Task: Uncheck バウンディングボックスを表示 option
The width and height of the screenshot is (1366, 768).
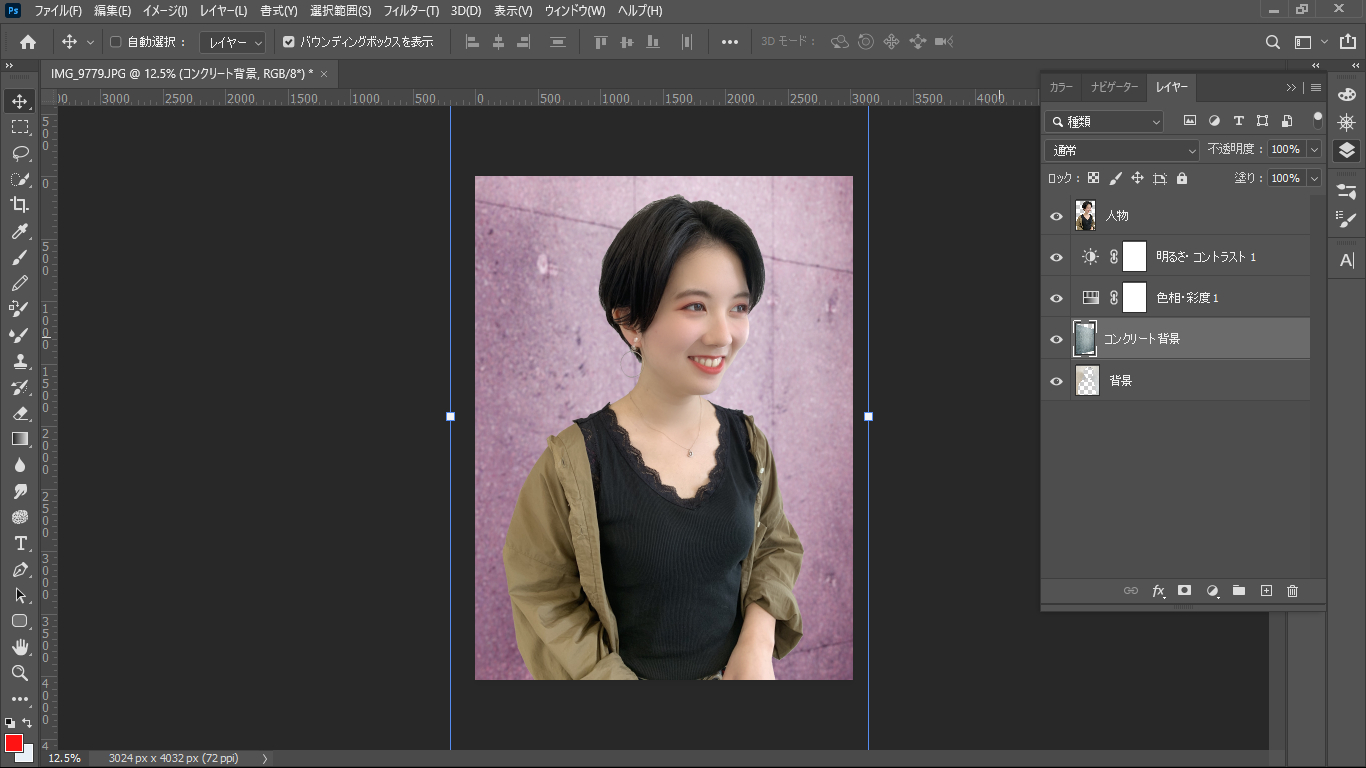Action: [x=289, y=42]
